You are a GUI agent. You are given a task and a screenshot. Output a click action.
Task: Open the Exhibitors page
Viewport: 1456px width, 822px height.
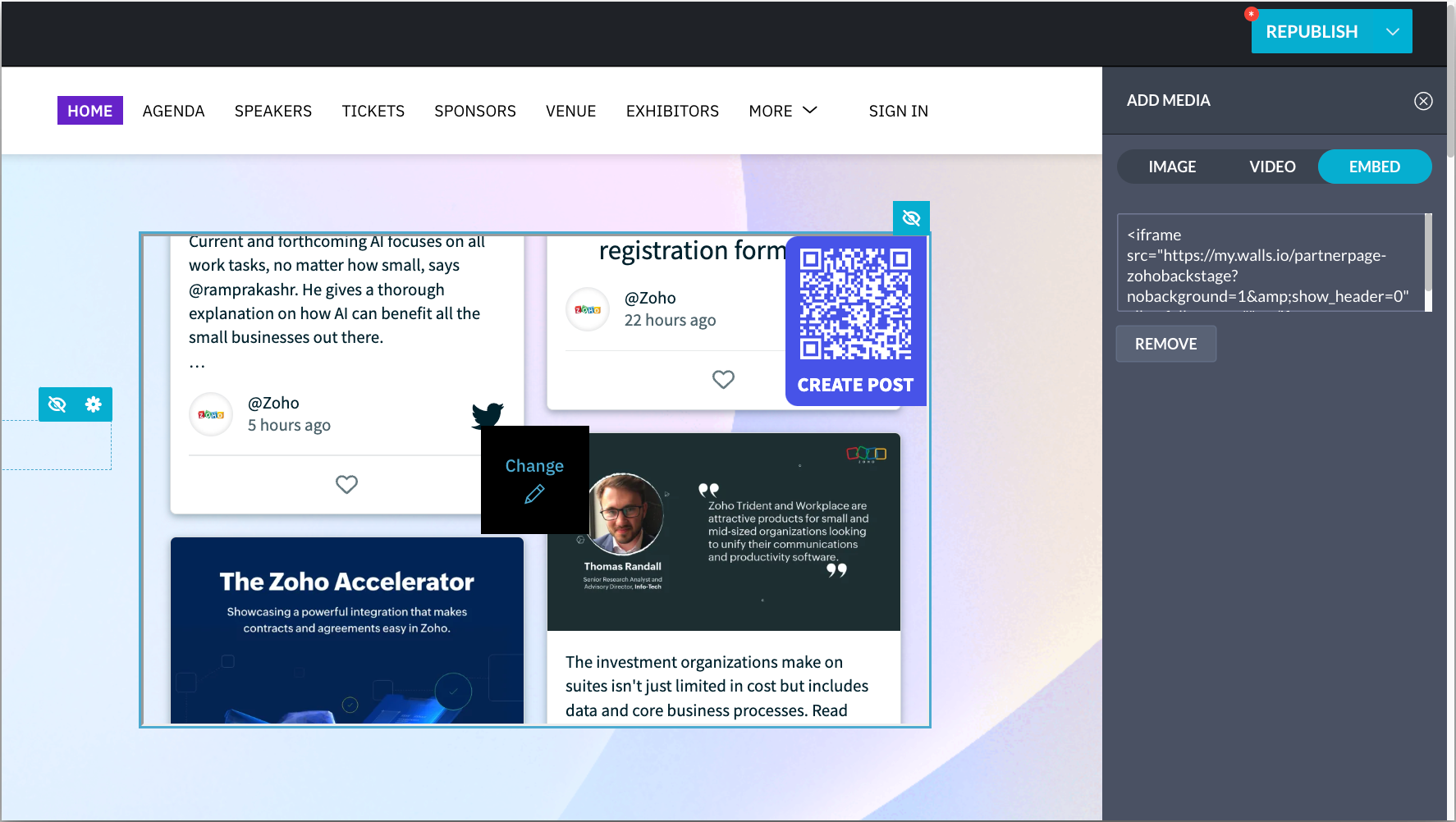pos(672,111)
